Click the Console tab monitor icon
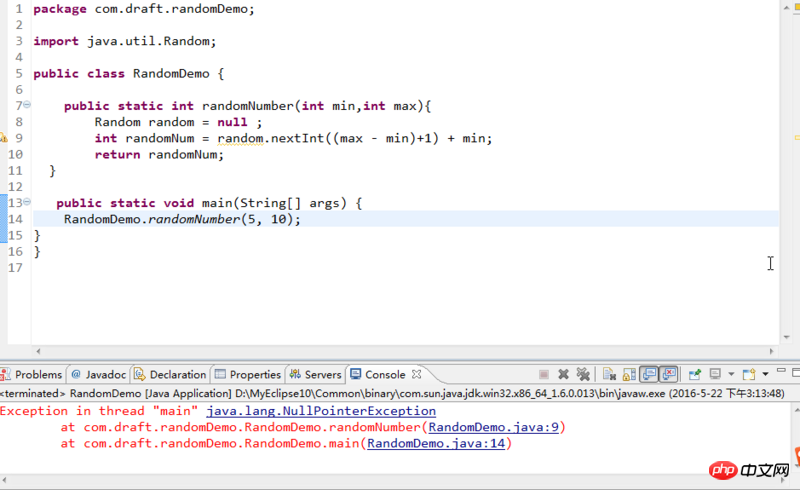Screen dimensions: 800x490 (x=356, y=374)
